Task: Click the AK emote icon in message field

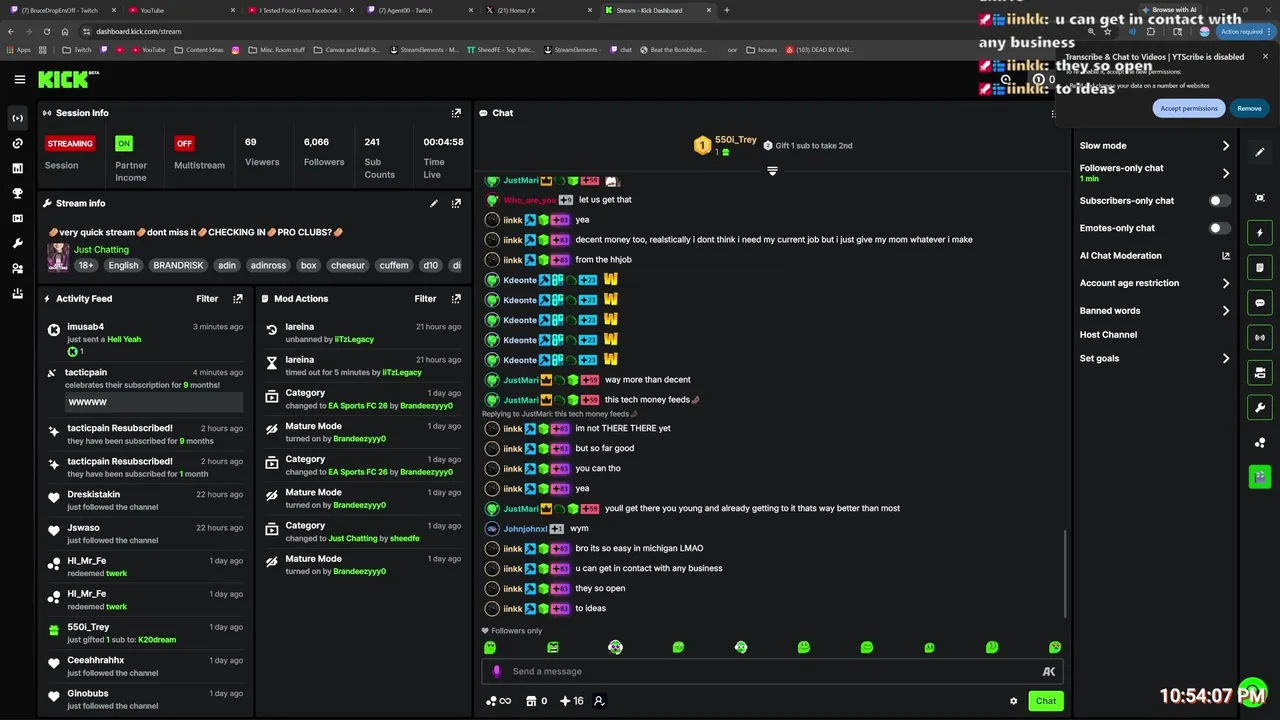Action: [x=1049, y=672]
